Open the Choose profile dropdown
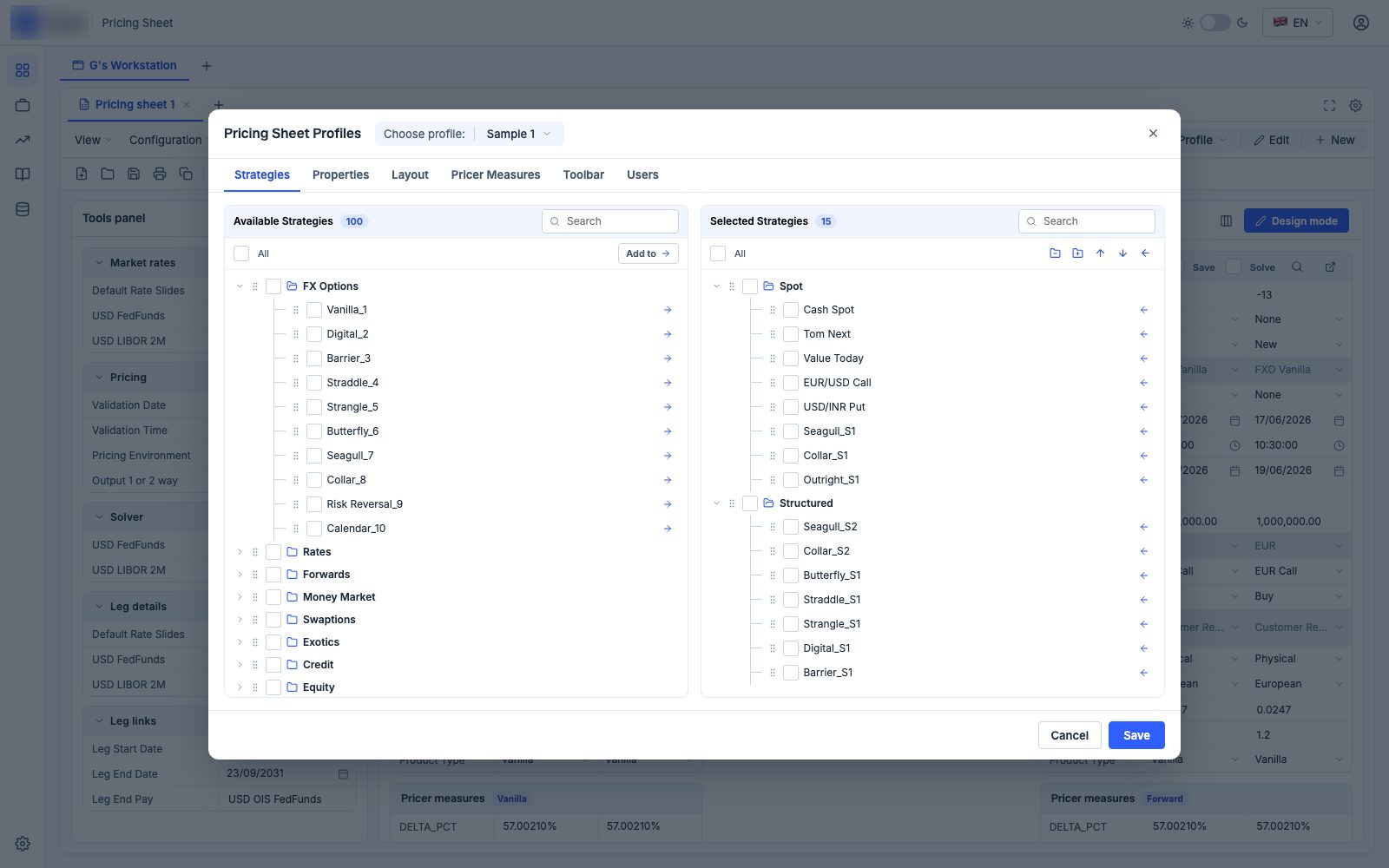1389x868 pixels. click(x=470, y=134)
